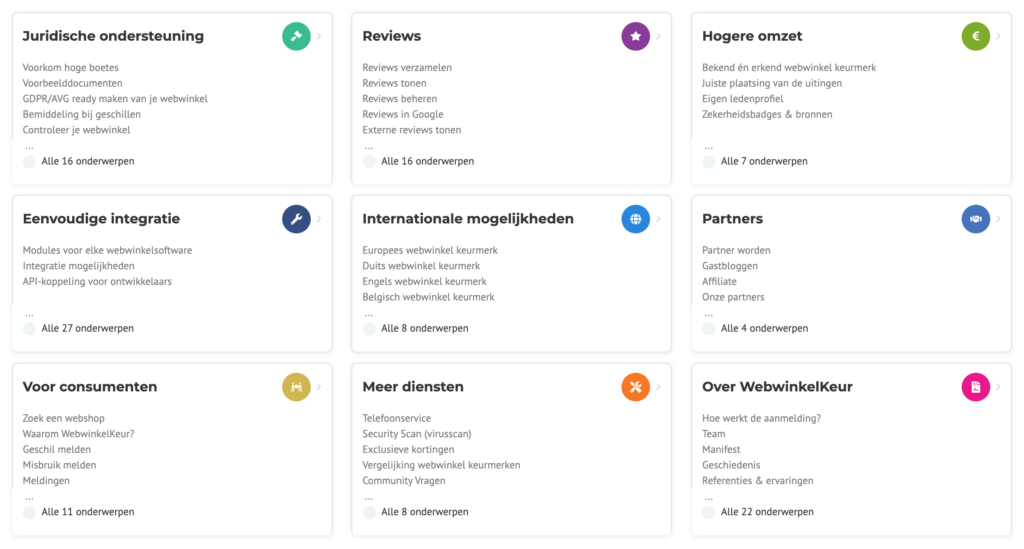Click the blue globe international icon

(x=636, y=219)
